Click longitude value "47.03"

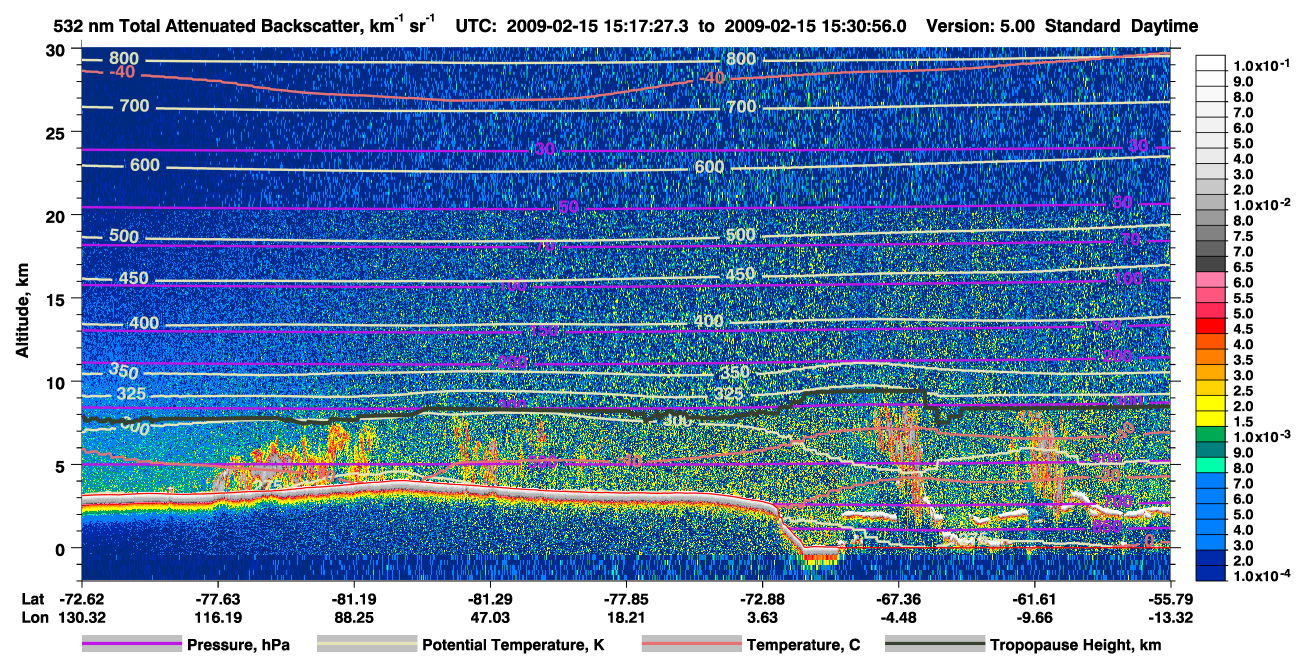490,617
